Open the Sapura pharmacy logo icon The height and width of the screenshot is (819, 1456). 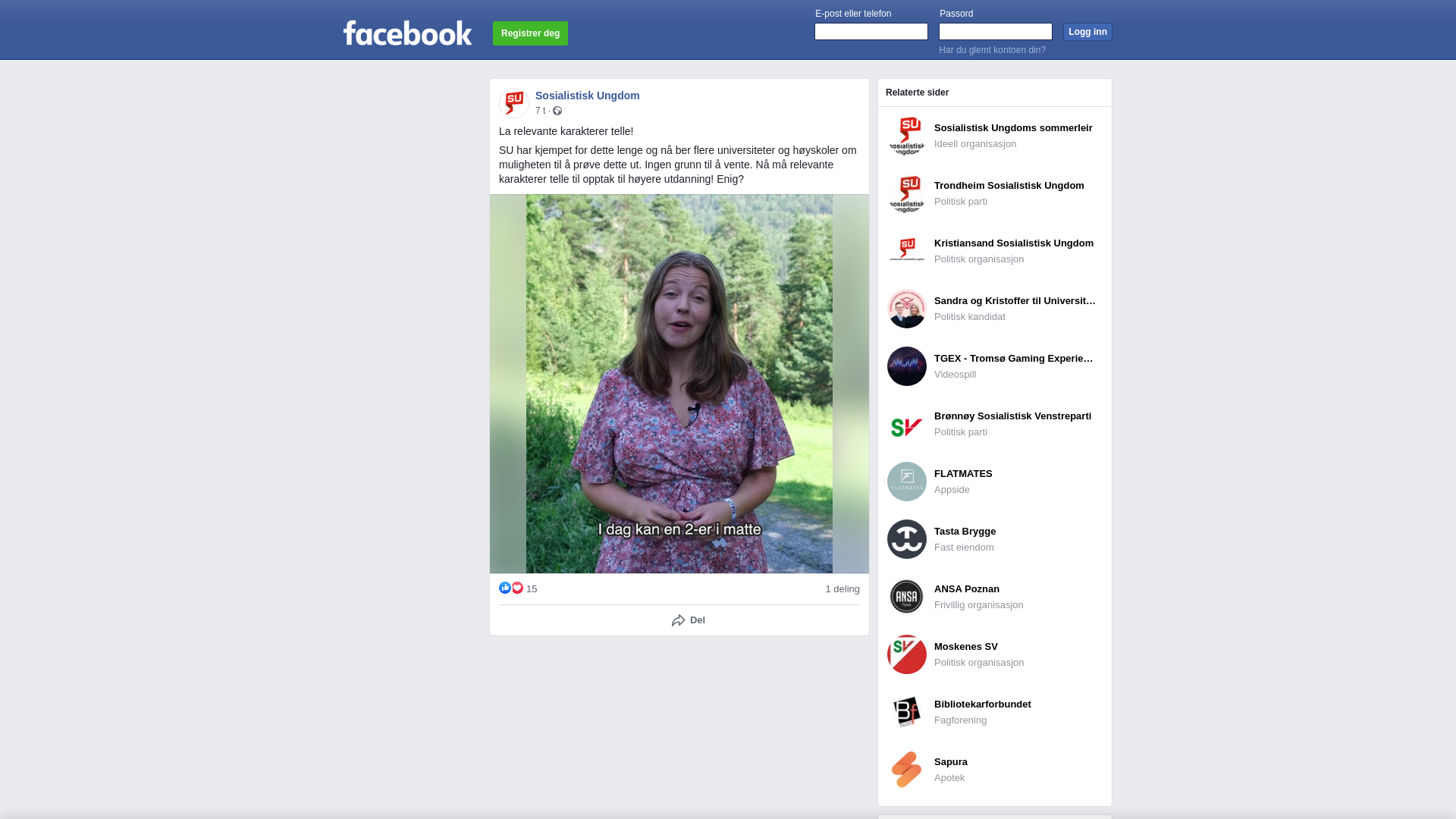pyautogui.click(x=907, y=770)
